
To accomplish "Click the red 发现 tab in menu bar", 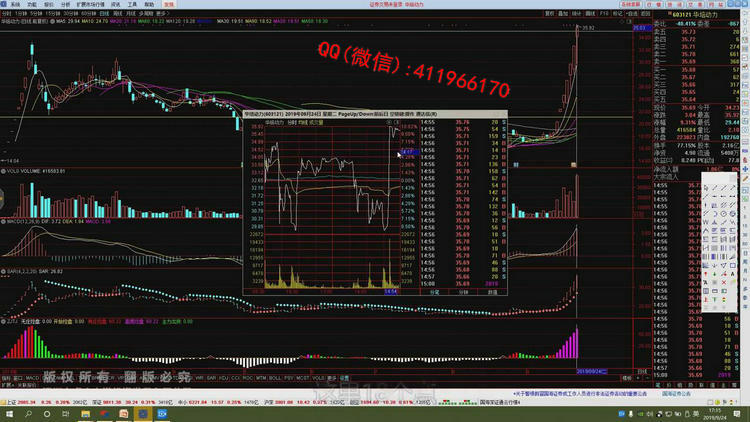I will coord(169,4).
